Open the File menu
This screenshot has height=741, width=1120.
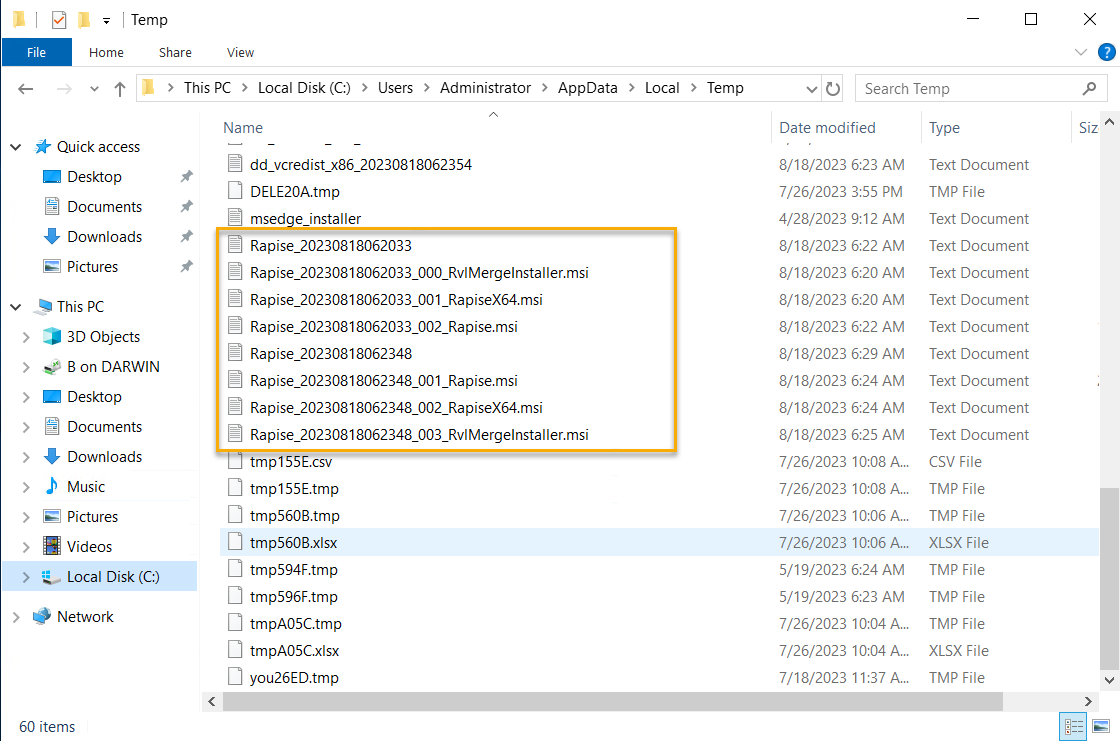[36, 52]
